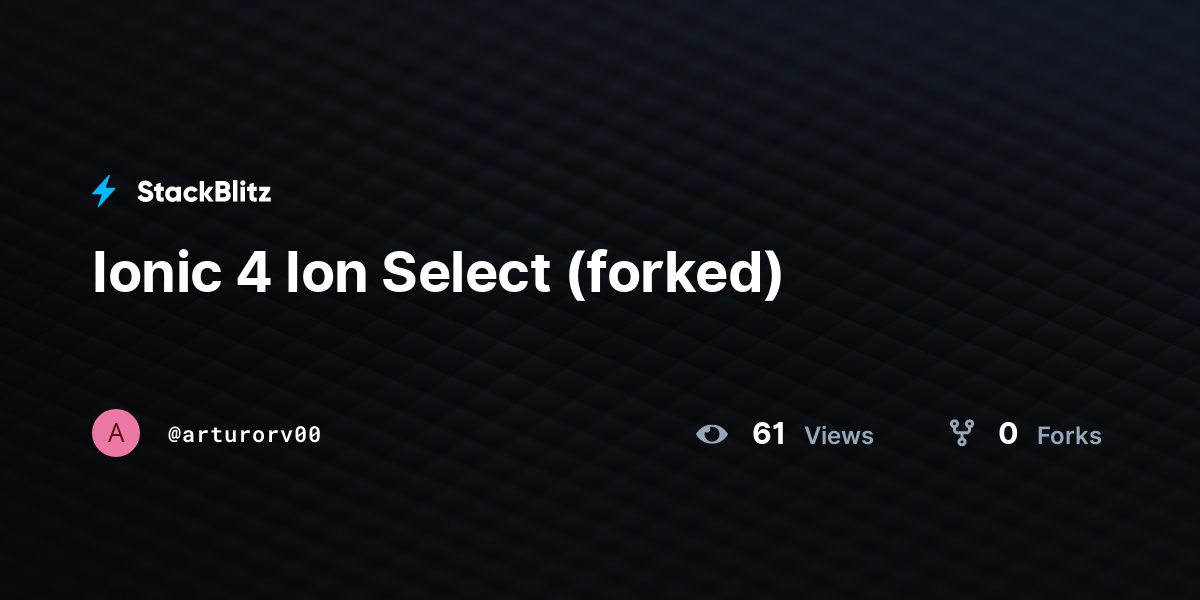1200x600 pixels.
Task: Click the '@' symbol before arturorv00
Action: 174,435
